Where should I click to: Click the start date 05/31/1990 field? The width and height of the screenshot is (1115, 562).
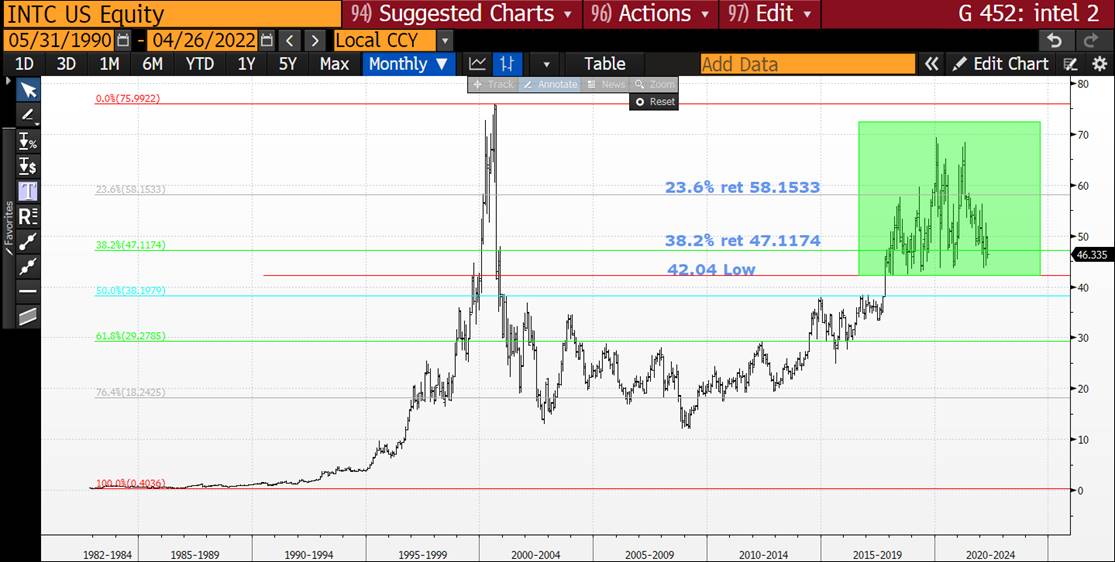[60, 40]
